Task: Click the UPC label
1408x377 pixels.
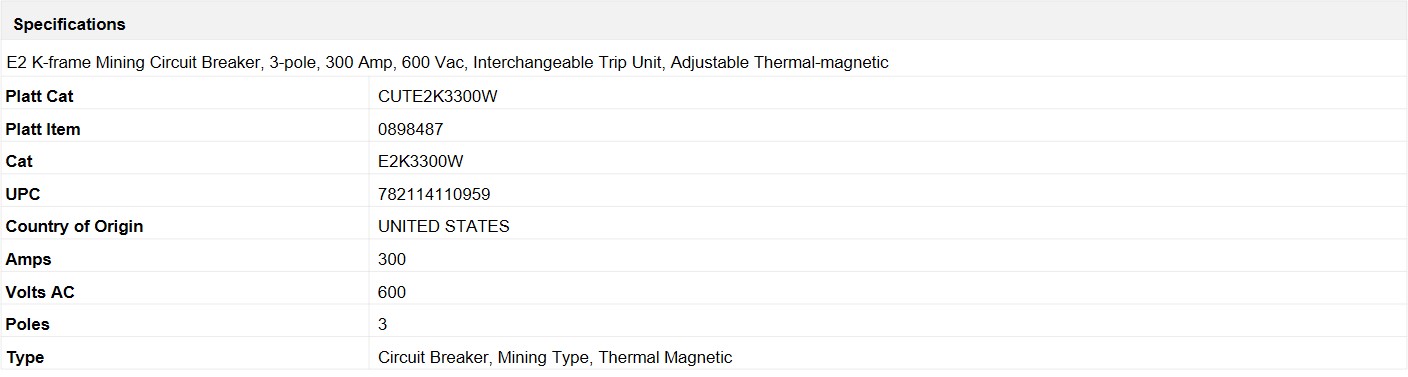Action: point(23,194)
